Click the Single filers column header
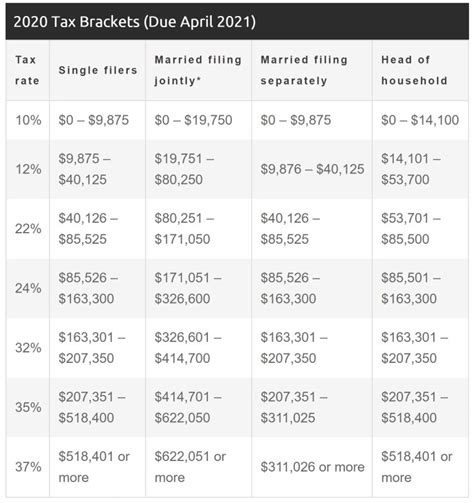The height and width of the screenshot is (503, 474). click(x=98, y=70)
